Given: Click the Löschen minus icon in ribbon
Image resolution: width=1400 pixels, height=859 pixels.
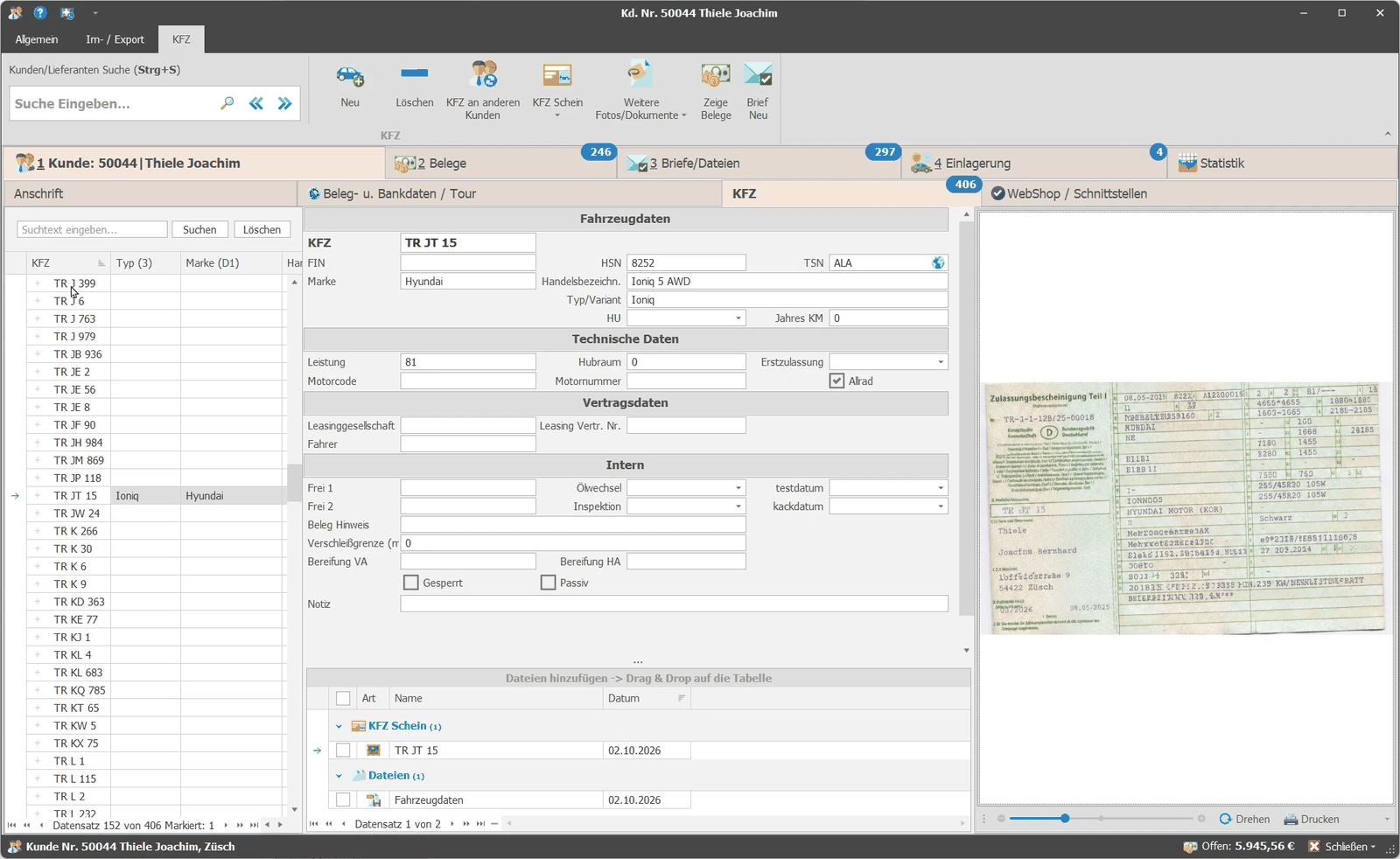Looking at the screenshot, I should 414,73.
